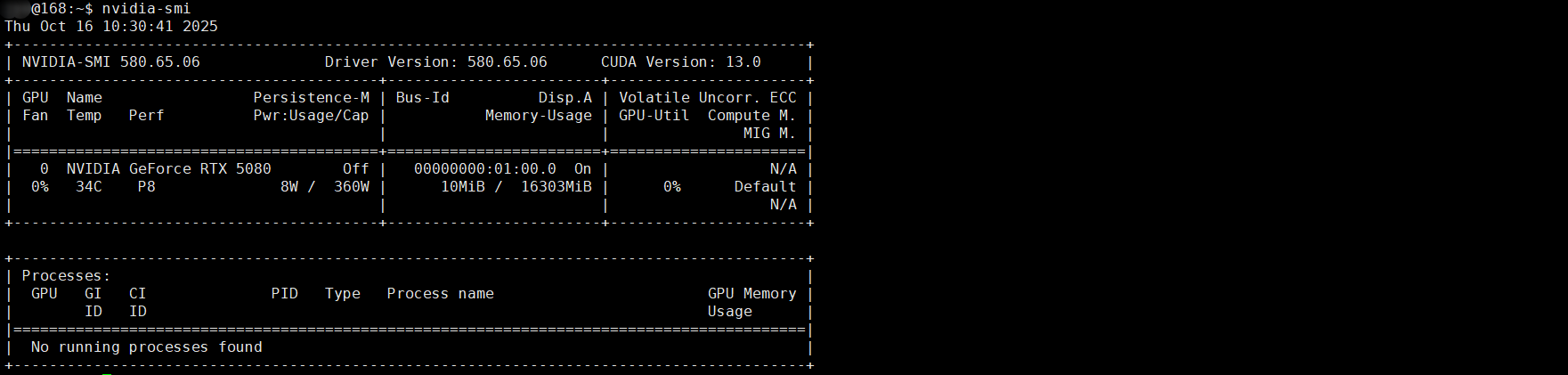Click the nvidia-smi command text
Image resolution: width=1568 pixels, height=375 pixels.
146,9
